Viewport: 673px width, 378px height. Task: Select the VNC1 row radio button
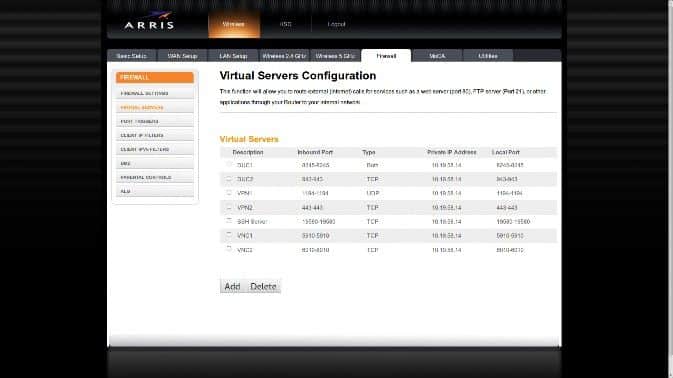229,235
